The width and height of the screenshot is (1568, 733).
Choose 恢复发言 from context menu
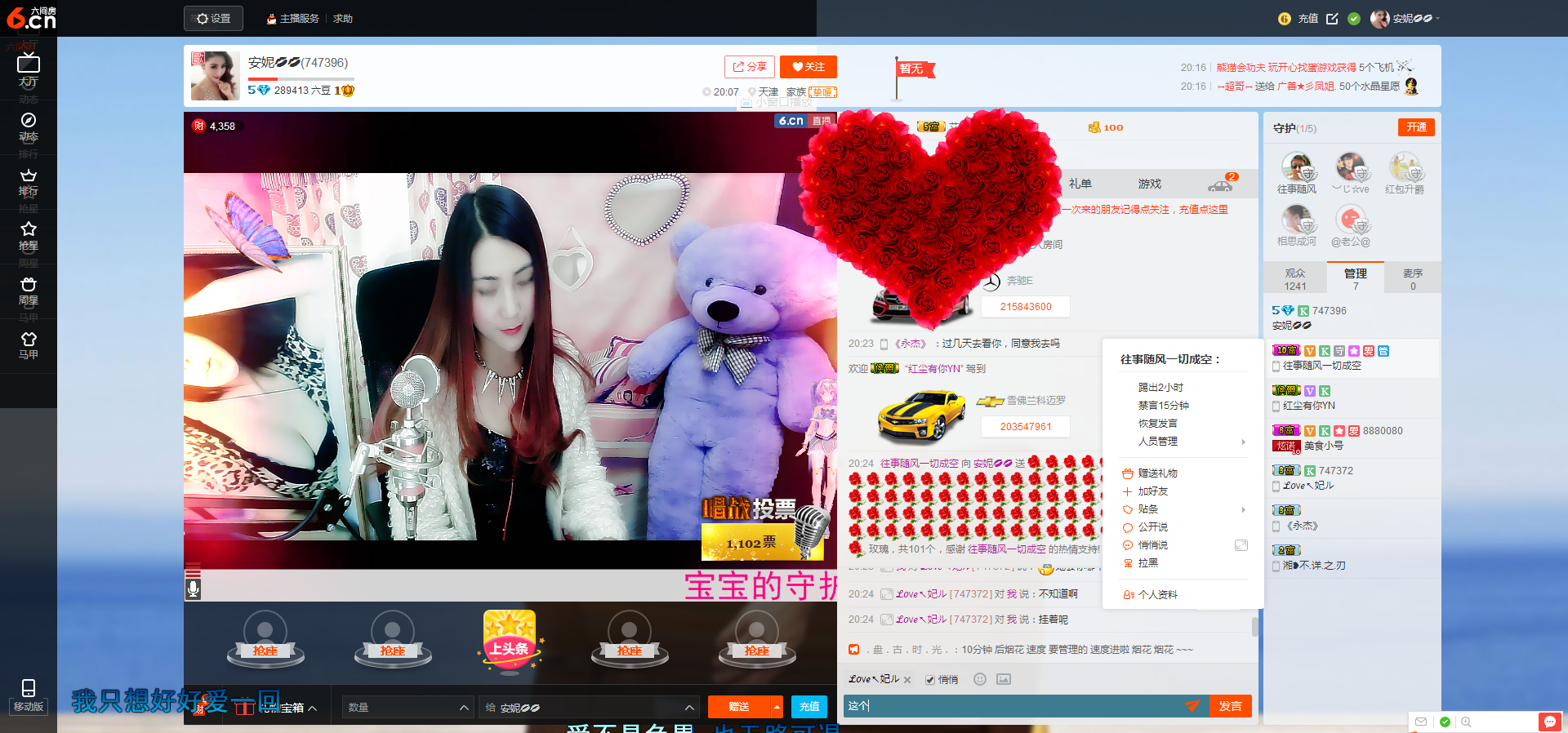click(x=1158, y=424)
